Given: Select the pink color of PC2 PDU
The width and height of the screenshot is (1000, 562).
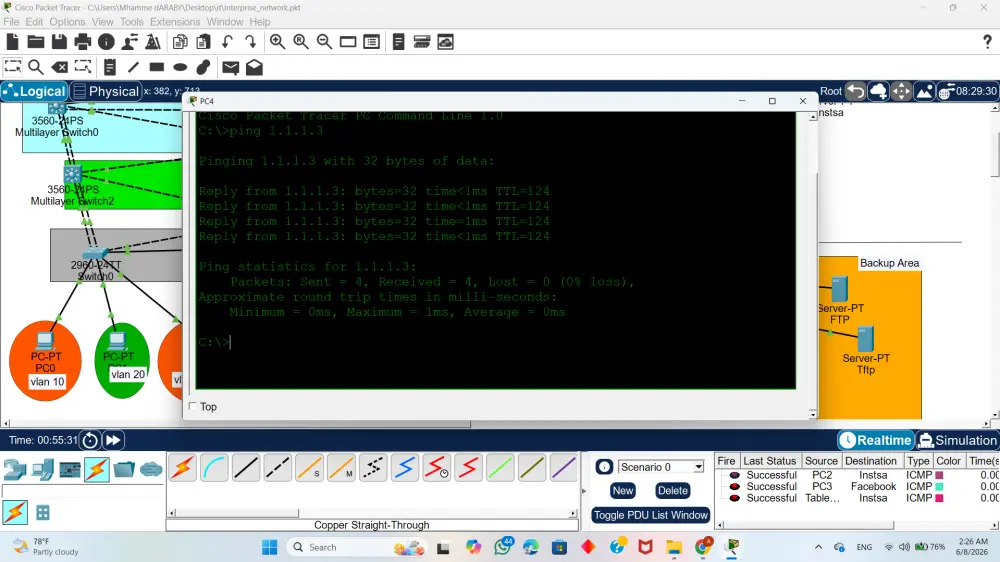Looking at the screenshot, I should [939, 475].
